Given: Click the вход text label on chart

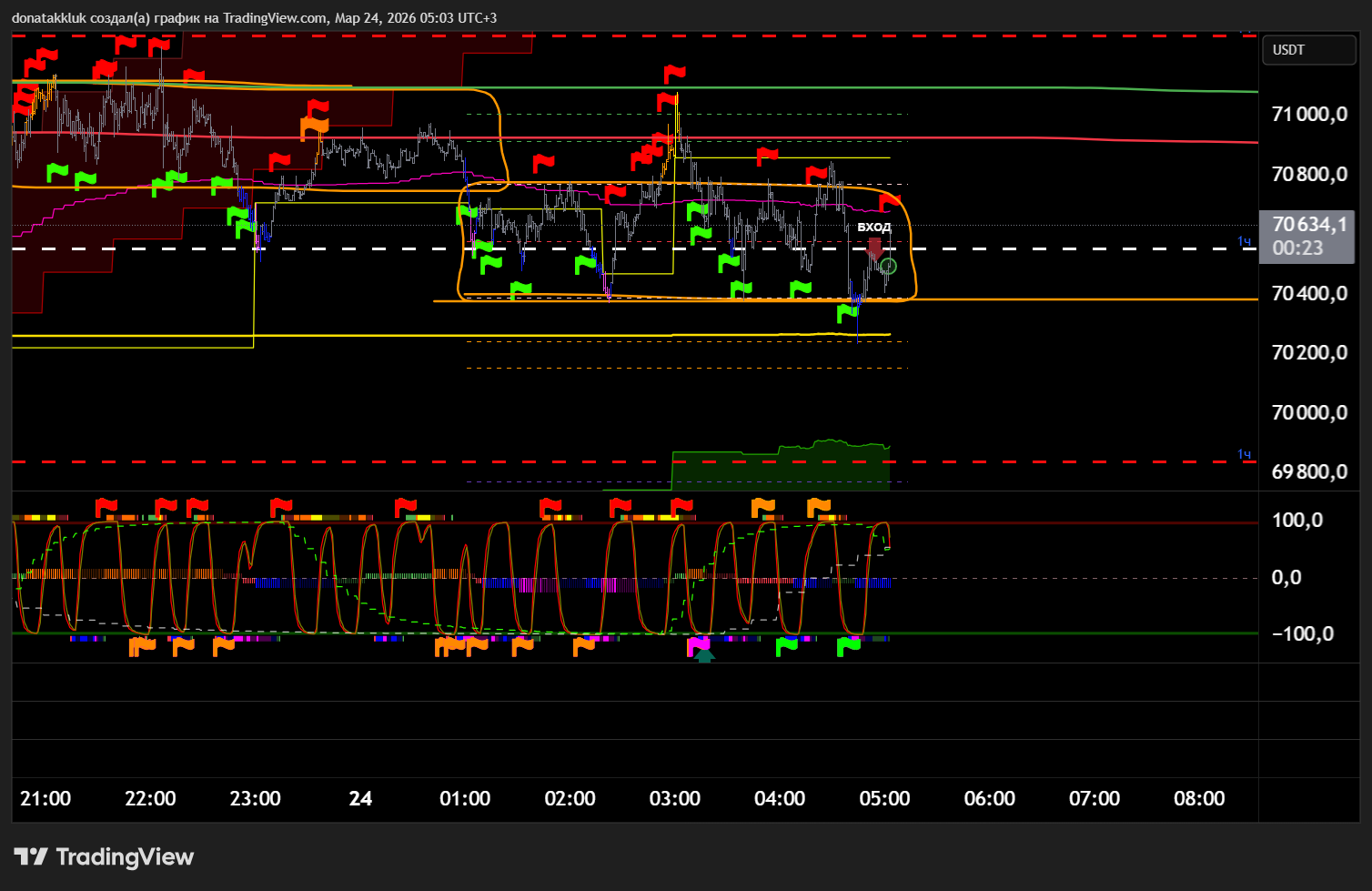Looking at the screenshot, I should (873, 227).
